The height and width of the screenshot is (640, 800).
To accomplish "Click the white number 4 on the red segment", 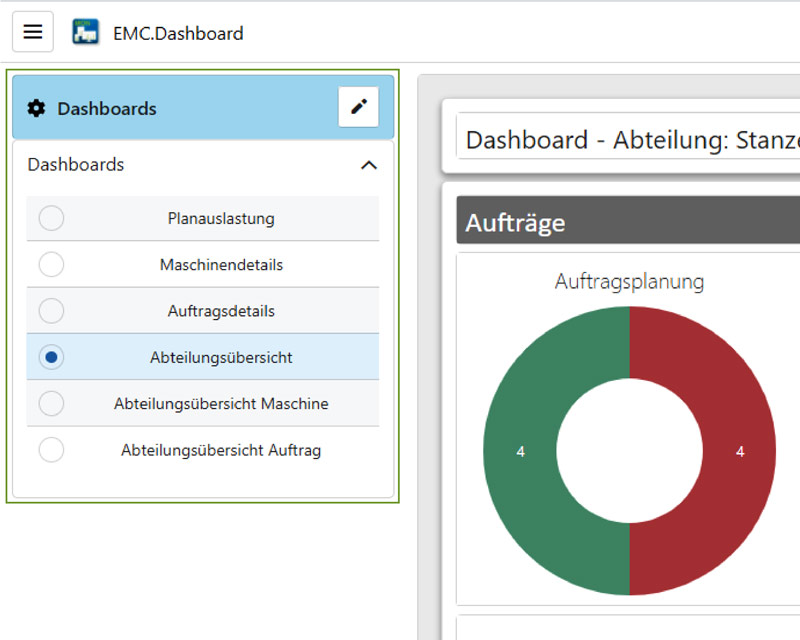I will tap(739, 452).
